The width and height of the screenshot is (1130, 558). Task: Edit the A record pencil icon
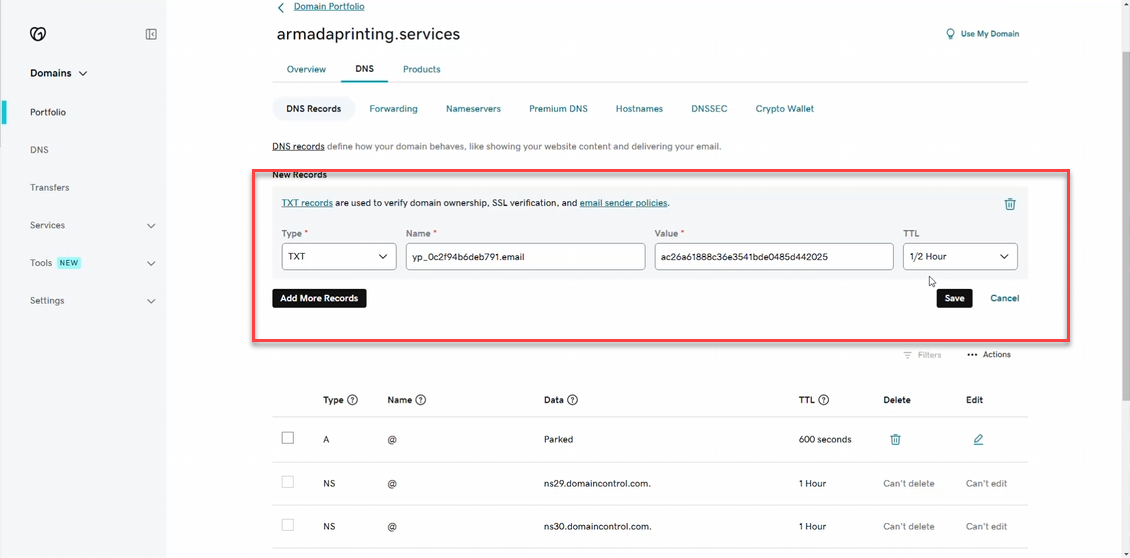pyautogui.click(x=978, y=439)
